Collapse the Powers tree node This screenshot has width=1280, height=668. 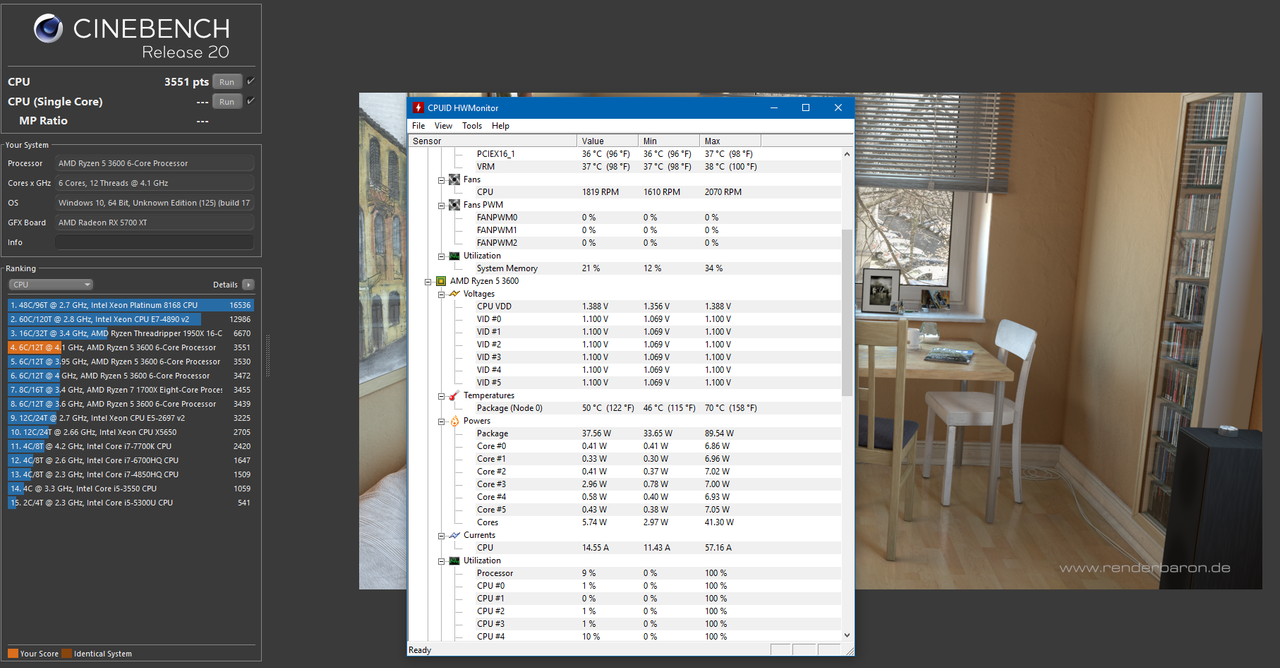(441, 421)
